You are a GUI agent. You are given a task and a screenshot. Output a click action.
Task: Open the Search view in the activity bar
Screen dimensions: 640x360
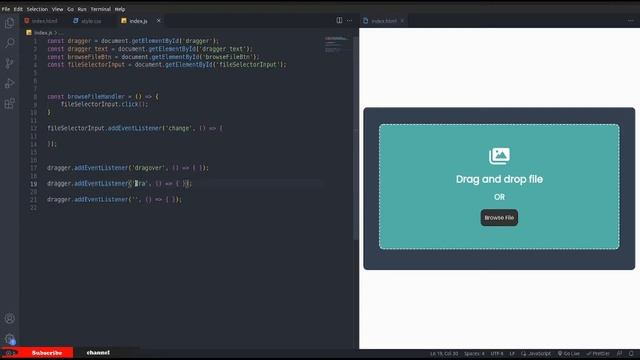tap(9, 43)
